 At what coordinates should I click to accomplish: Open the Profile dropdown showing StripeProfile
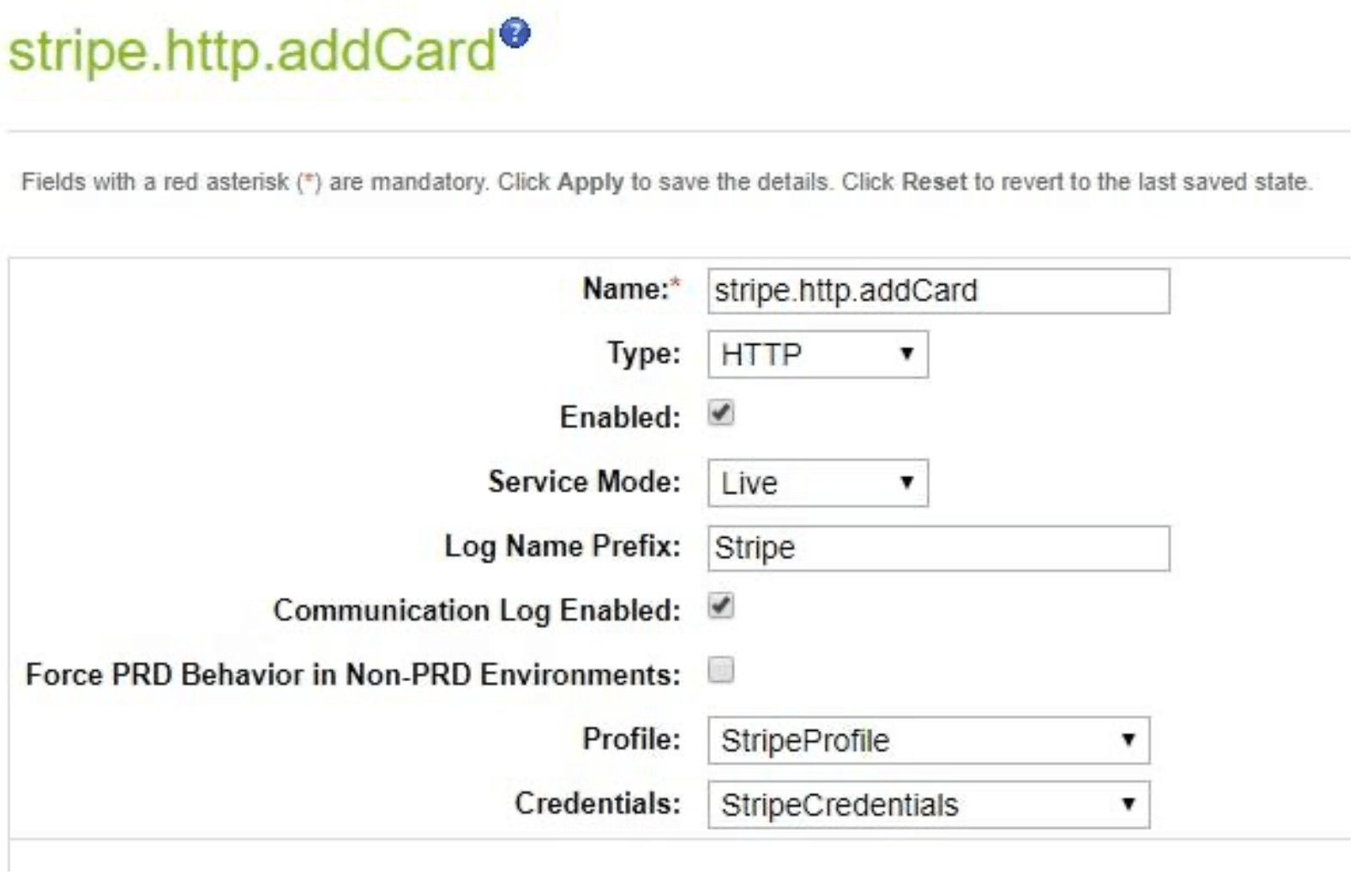(x=929, y=740)
